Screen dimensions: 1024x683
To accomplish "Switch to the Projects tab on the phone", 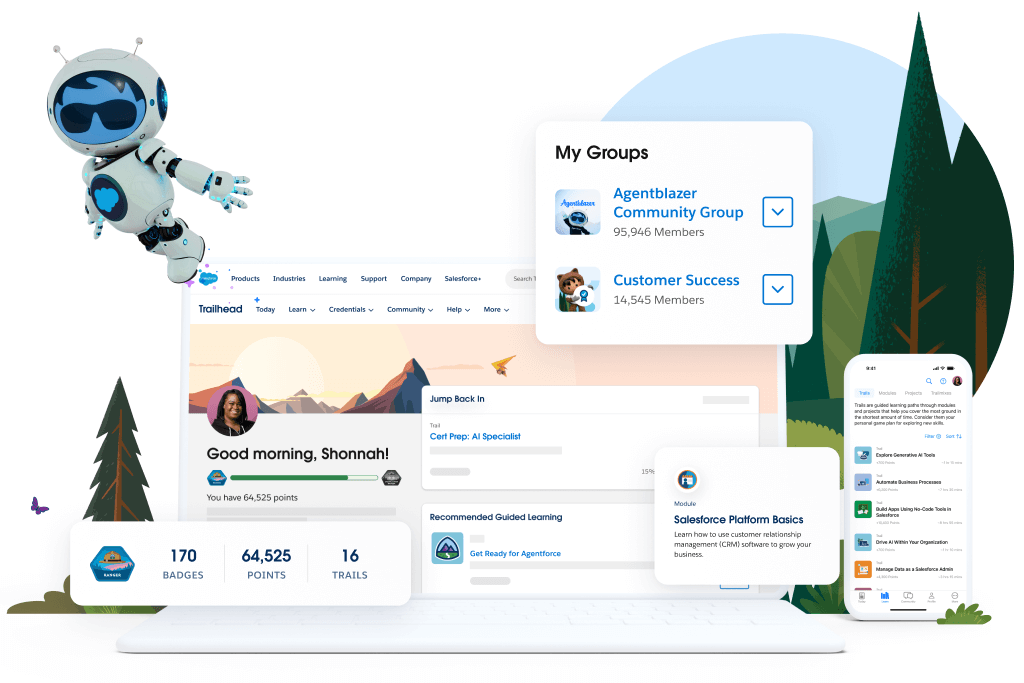I will pos(913,393).
